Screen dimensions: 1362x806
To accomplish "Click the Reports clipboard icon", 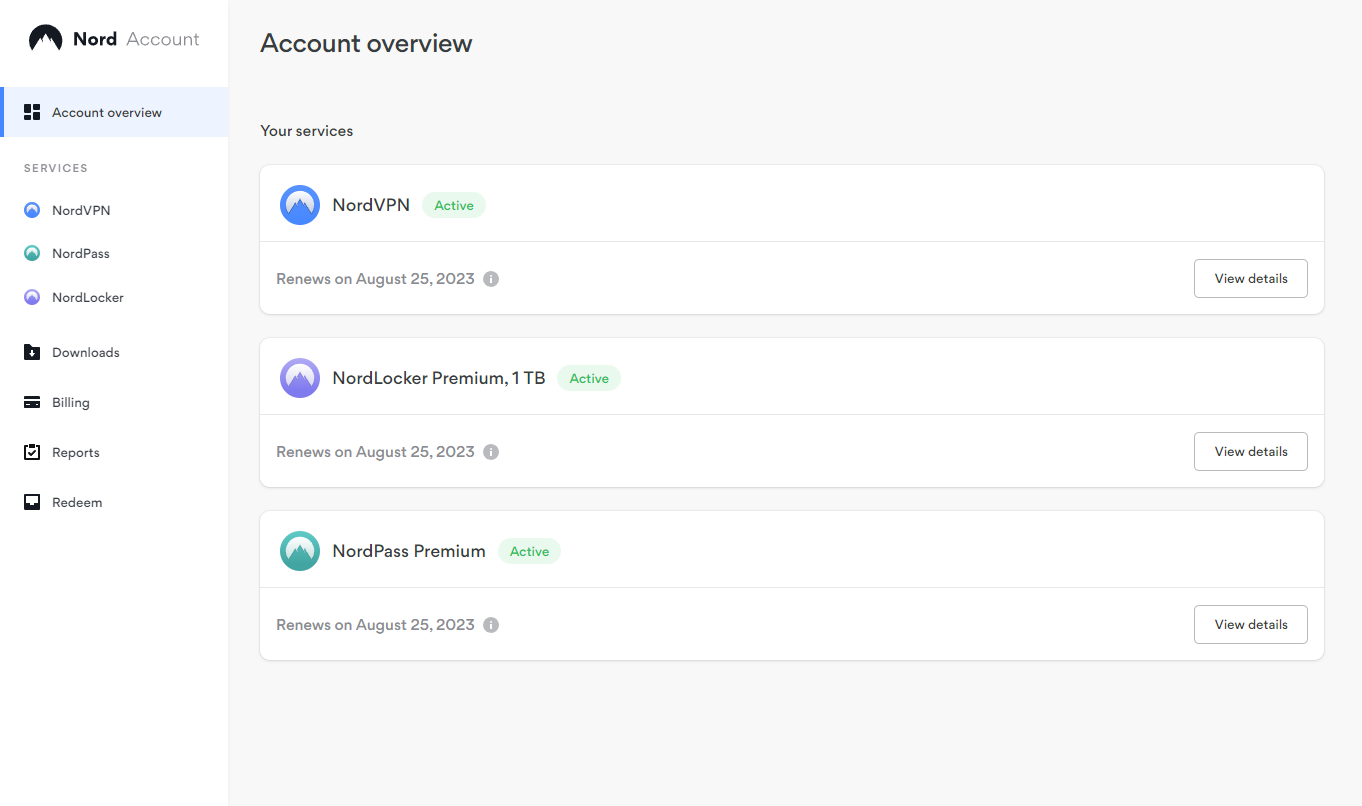I will click(32, 453).
